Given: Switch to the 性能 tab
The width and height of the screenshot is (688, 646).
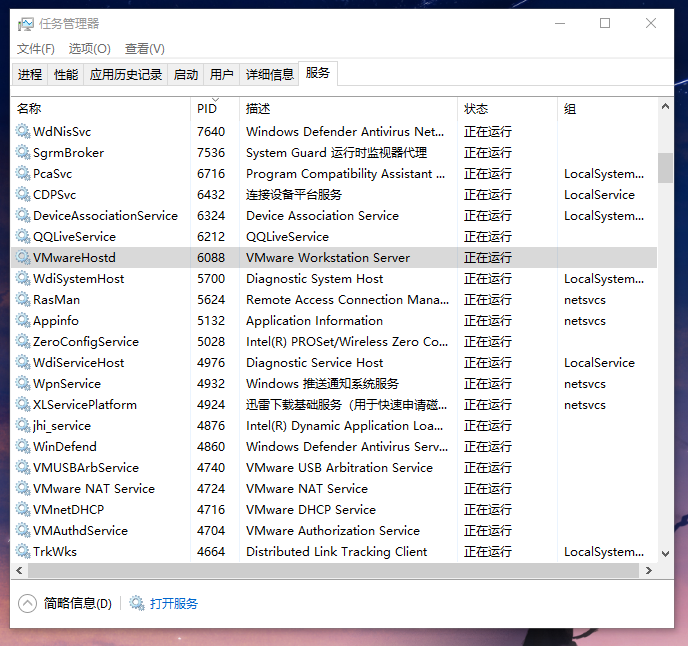Looking at the screenshot, I should [66, 75].
